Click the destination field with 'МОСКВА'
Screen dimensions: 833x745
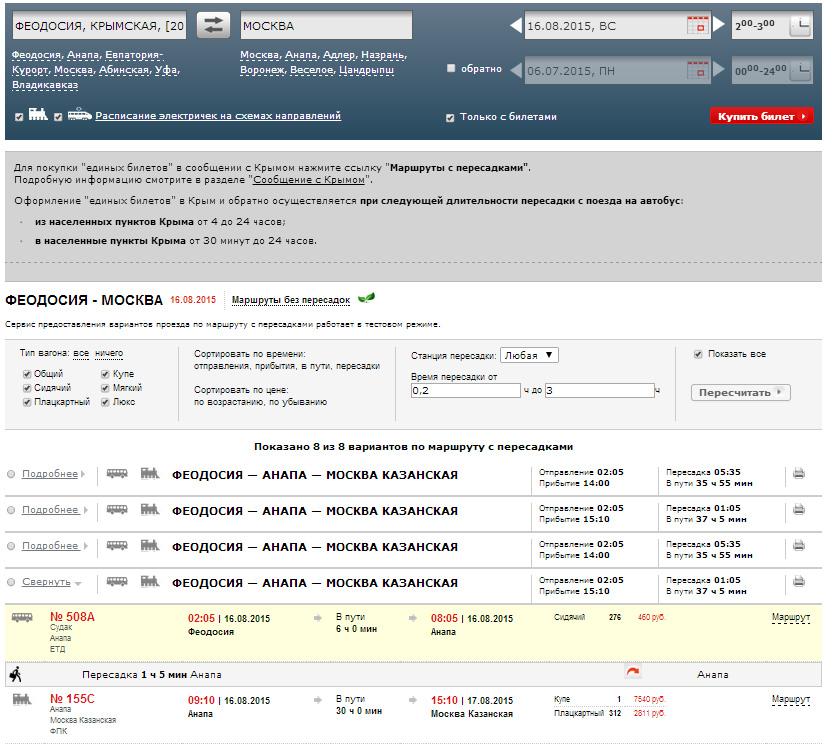(325, 26)
